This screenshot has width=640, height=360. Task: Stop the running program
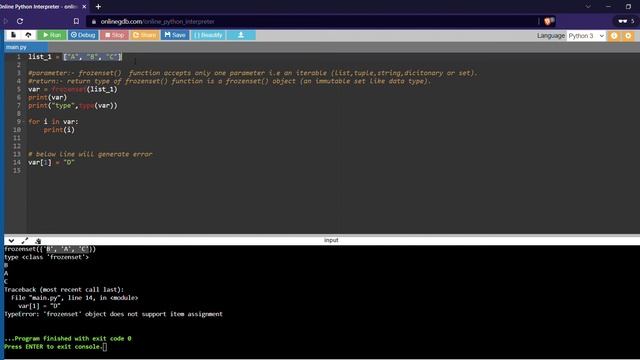tap(115, 35)
